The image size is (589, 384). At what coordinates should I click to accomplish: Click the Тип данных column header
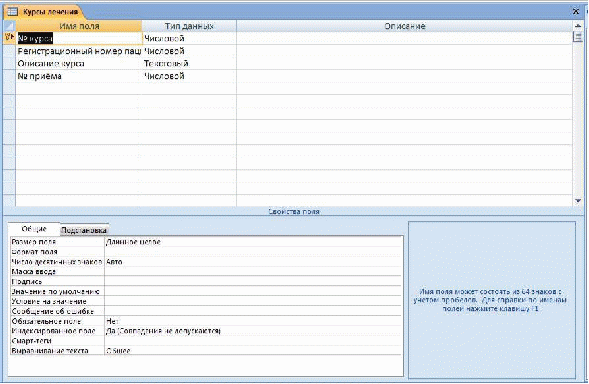(x=189, y=26)
